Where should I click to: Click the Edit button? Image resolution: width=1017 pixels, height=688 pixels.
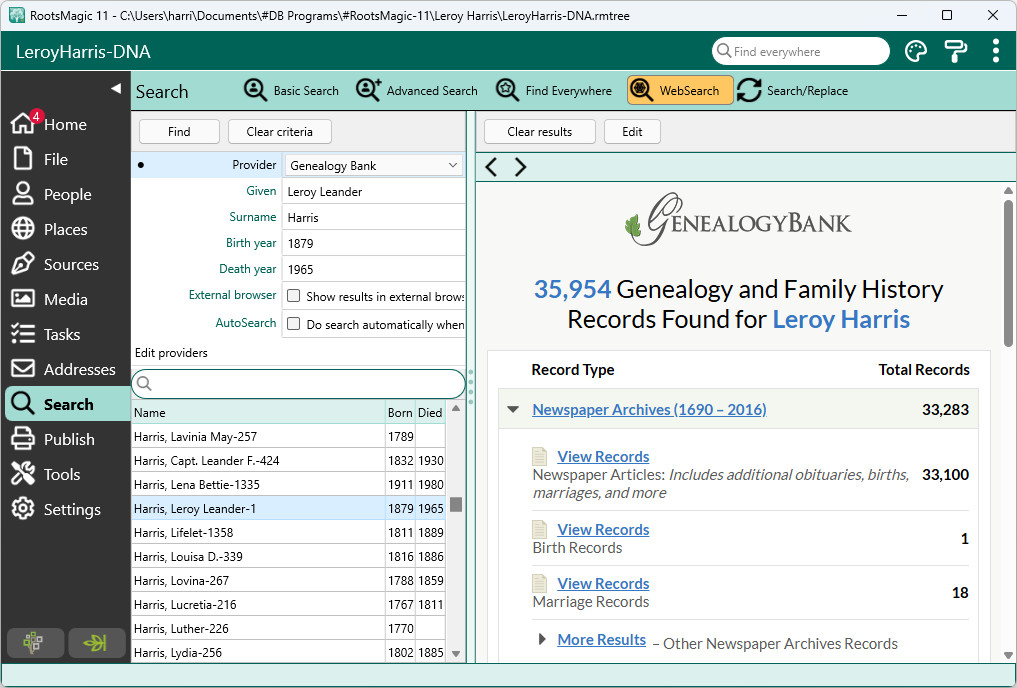coord(632,132)
